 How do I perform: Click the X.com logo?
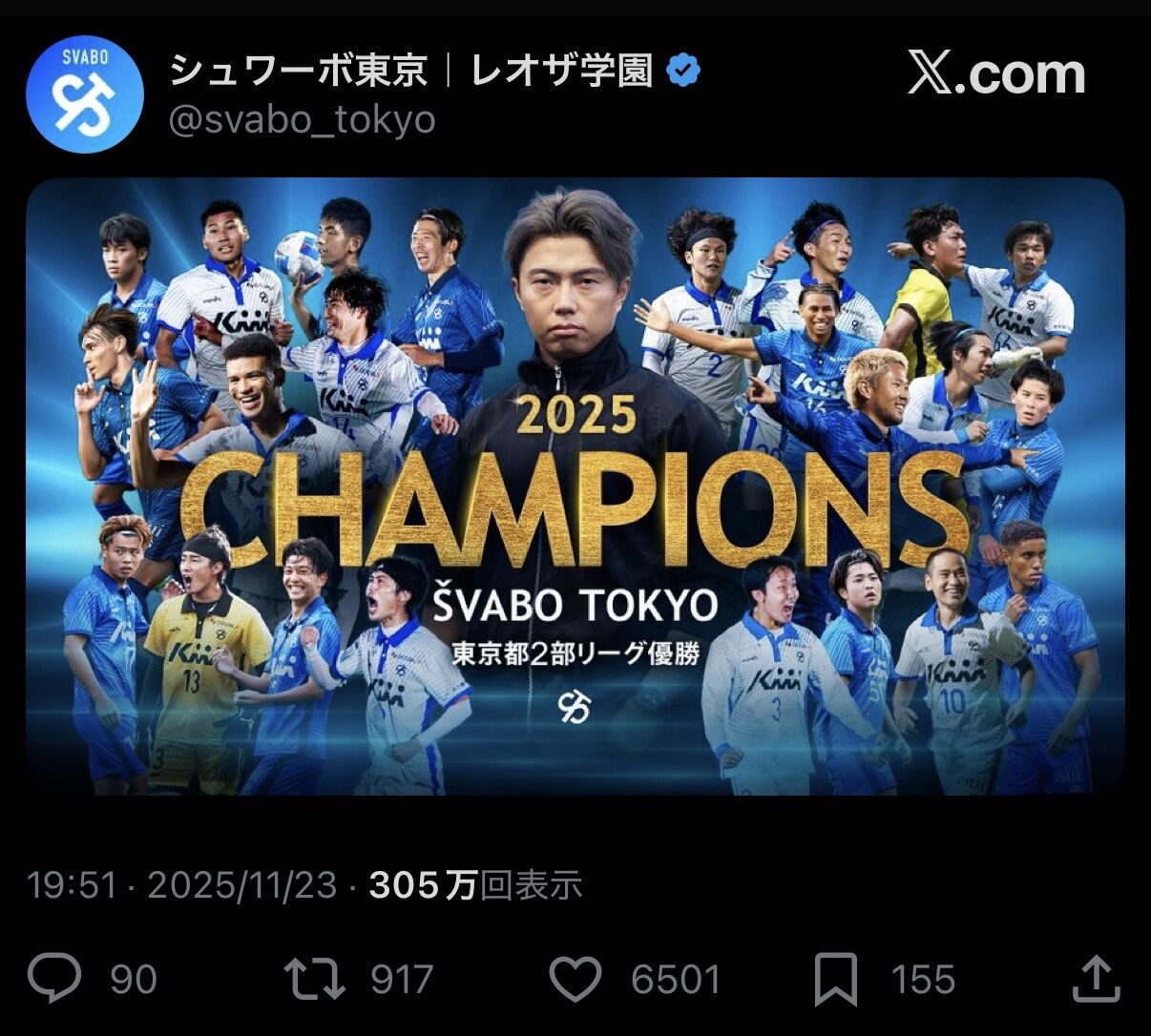tap(996, 73)
